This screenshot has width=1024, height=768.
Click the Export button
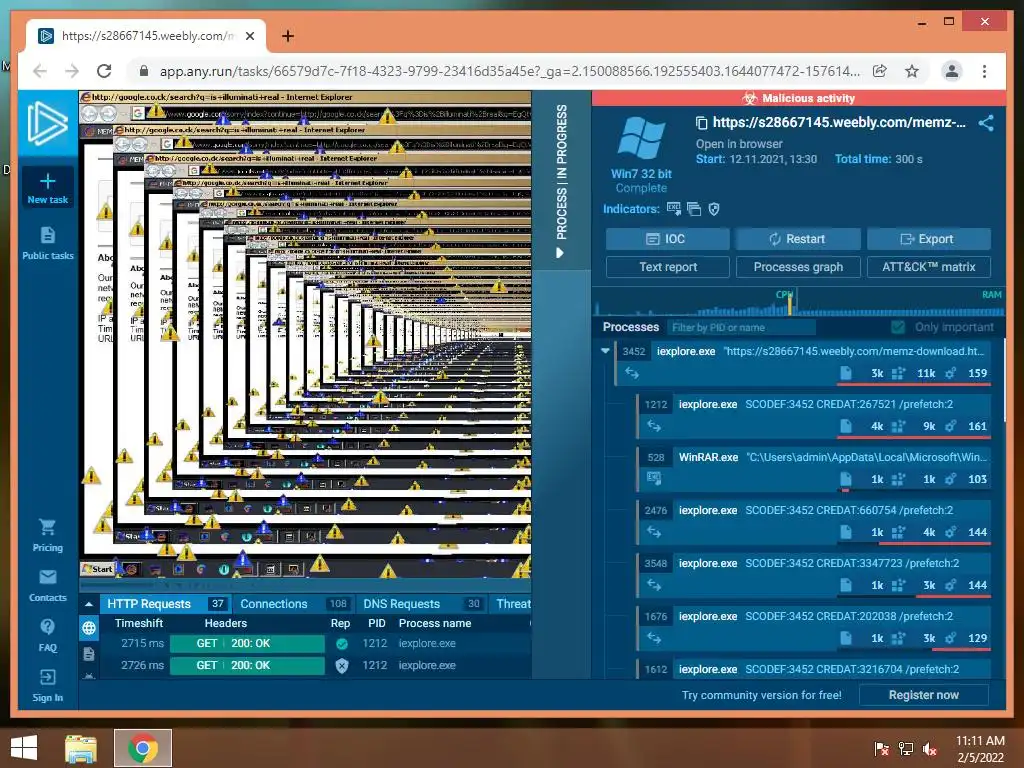coord(928,239)
